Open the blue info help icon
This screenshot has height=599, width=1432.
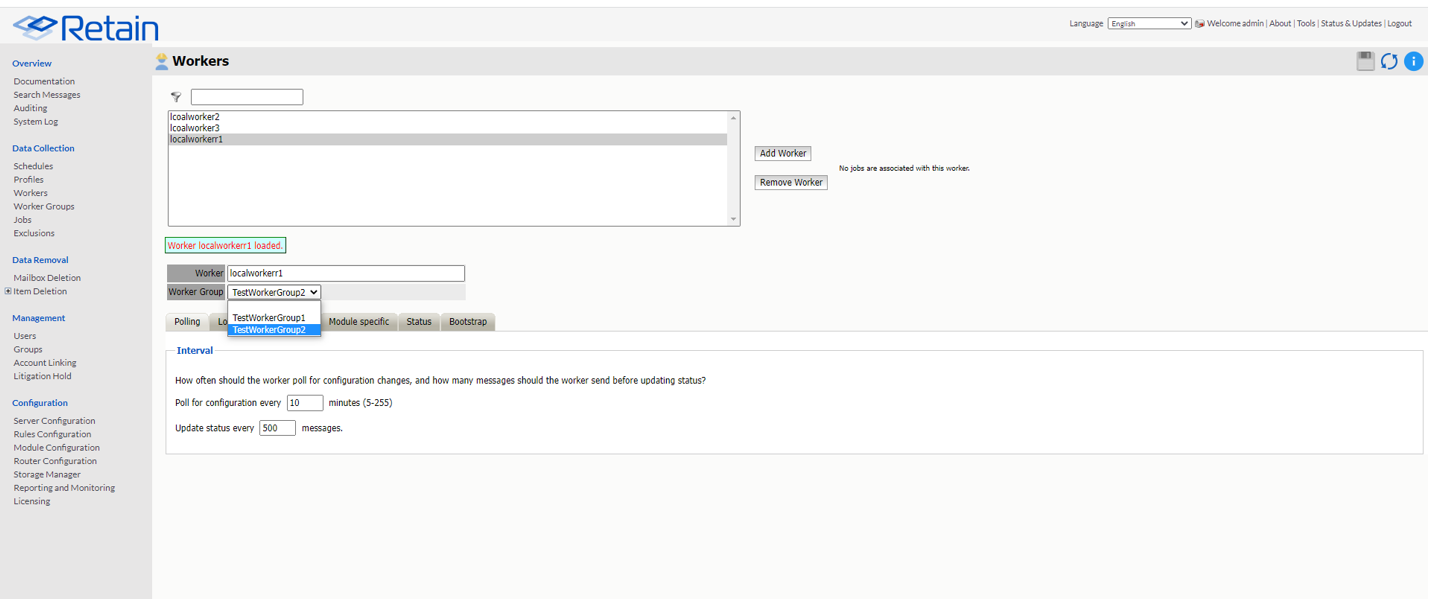[1413, 61]
